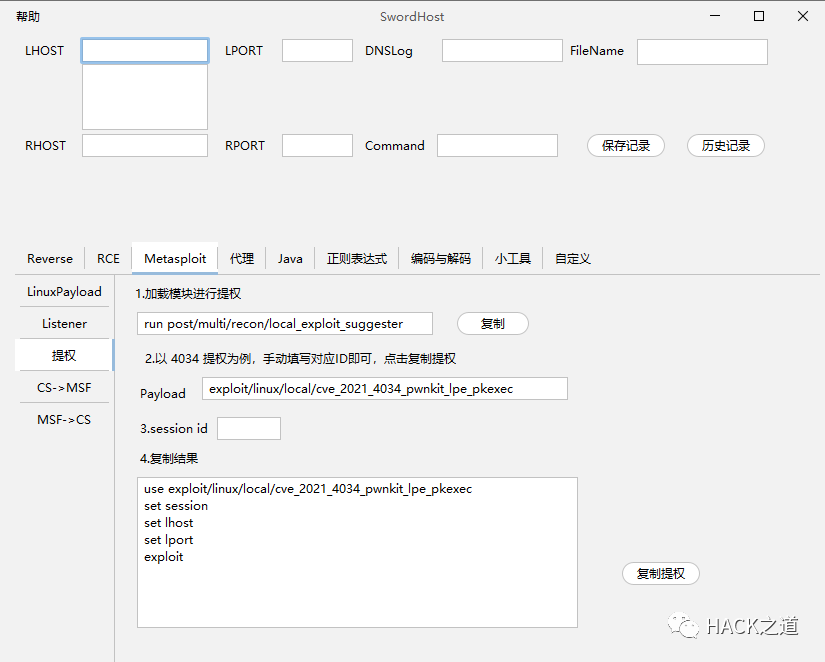This screenshot has width=825, height=662.
Task: Click the 'set lport' line in results
Action: pyautogui.click(x=168, y=540)
